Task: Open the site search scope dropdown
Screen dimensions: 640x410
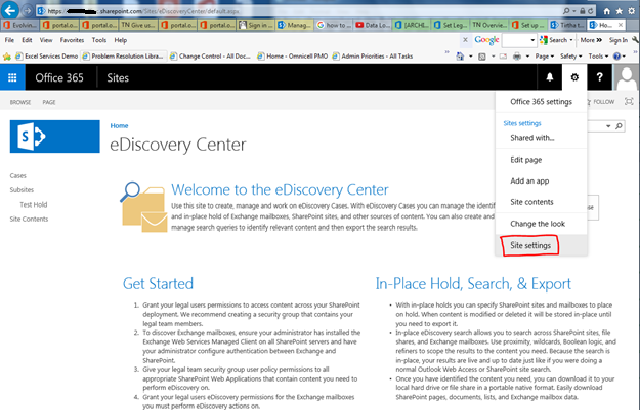Action: [x=608, y=126]
